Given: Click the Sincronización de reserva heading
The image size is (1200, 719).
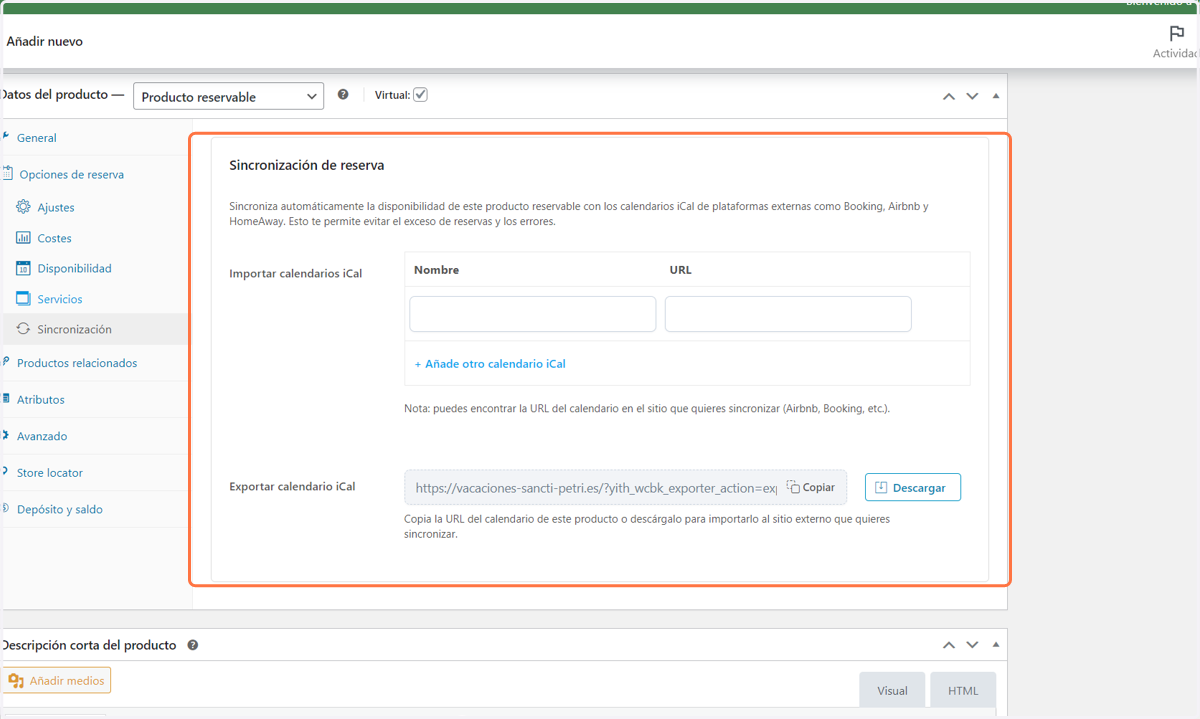Looking at the screenshot, I should point(307,165).
